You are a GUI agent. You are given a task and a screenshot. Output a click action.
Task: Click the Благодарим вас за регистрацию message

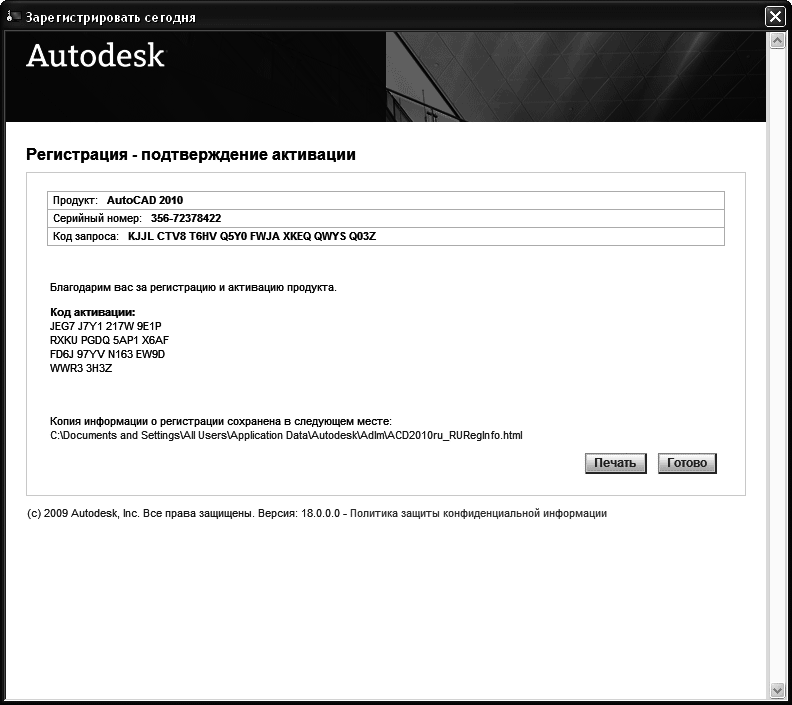click(193, 287)
